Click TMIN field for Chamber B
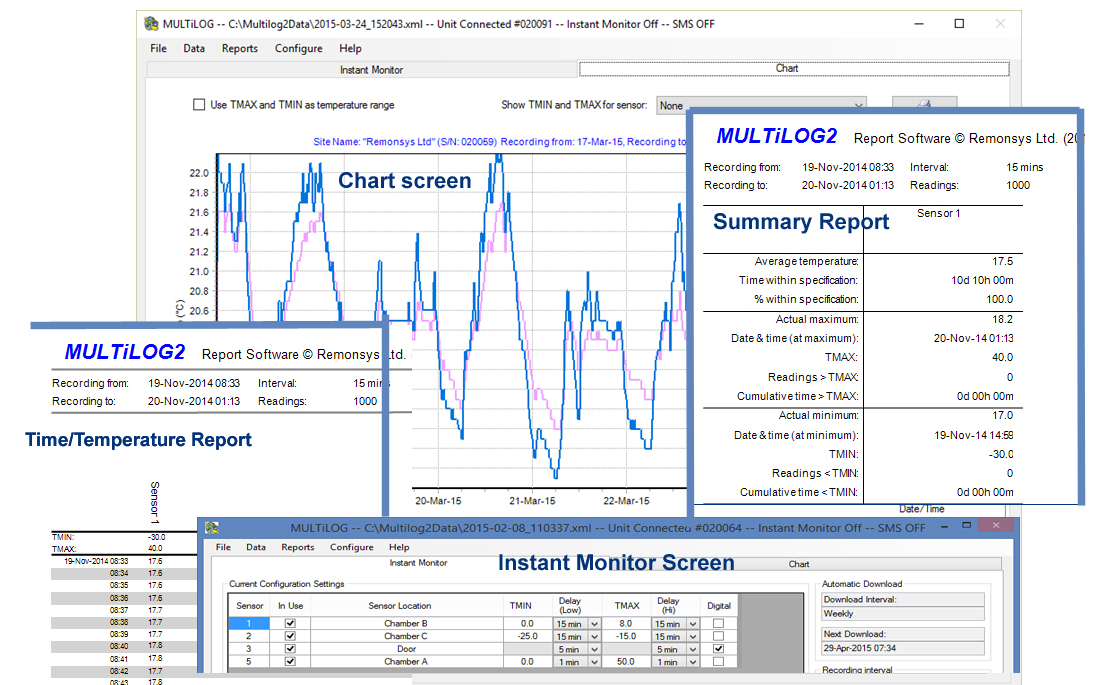This screenshot has width=1108, height=685. pos(527,623)
